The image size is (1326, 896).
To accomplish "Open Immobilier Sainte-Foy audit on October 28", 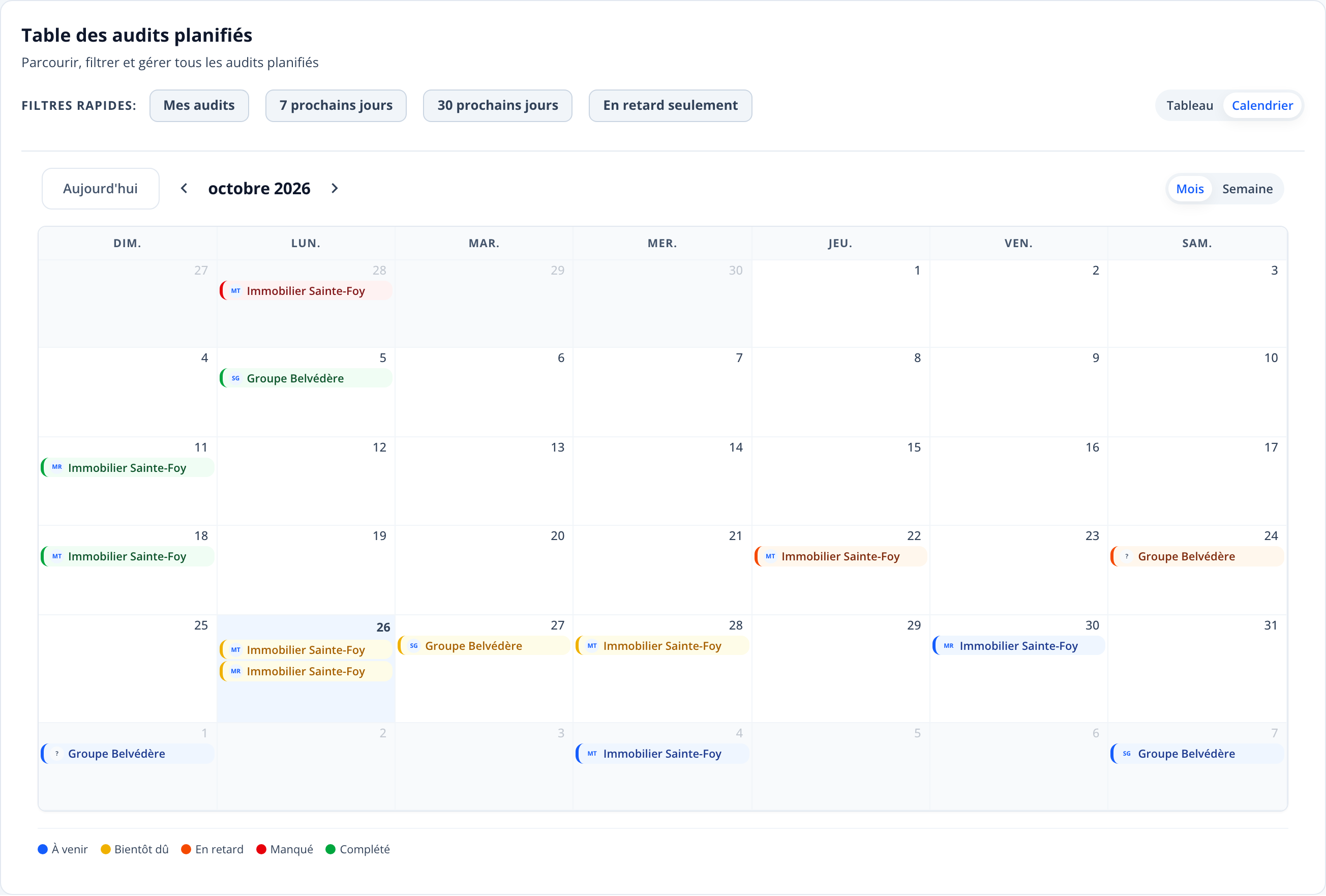I will tap(662, 646).
